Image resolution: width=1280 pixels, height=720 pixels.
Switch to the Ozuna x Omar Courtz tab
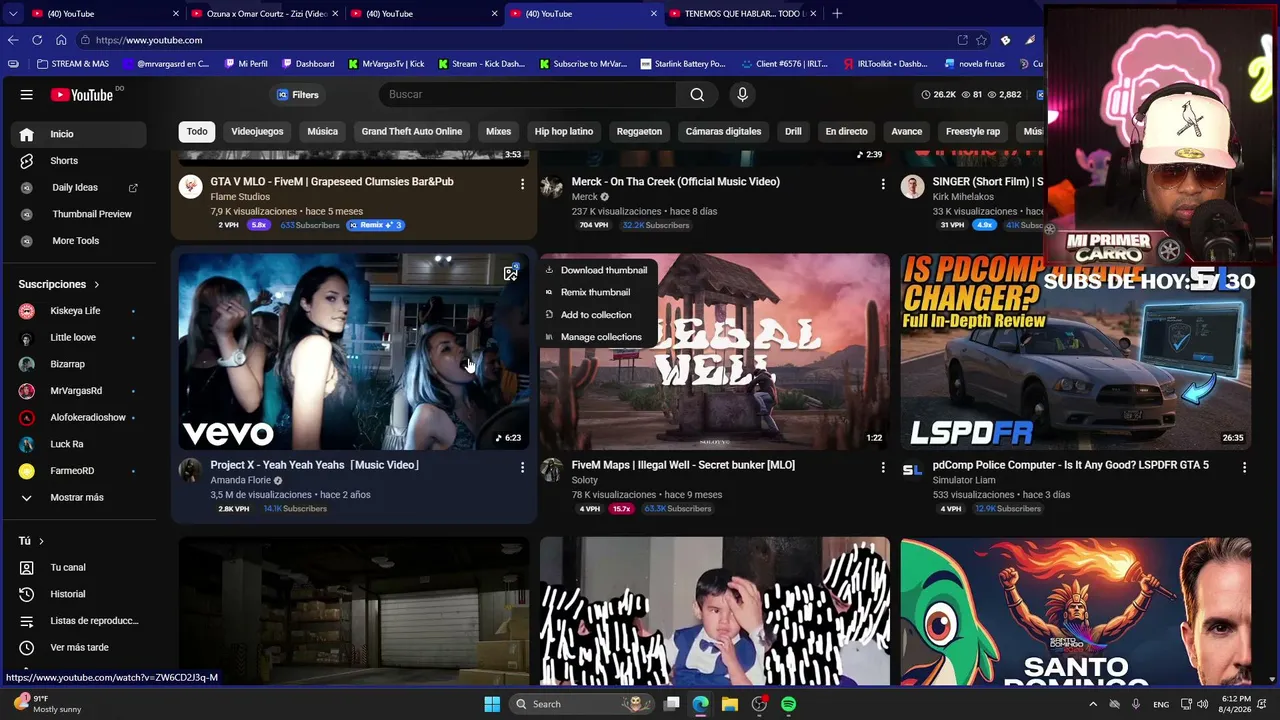click(265, 14)
